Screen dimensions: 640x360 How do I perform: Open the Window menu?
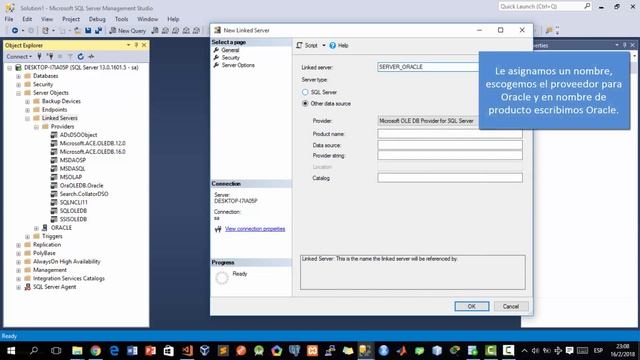coord(147,19)
